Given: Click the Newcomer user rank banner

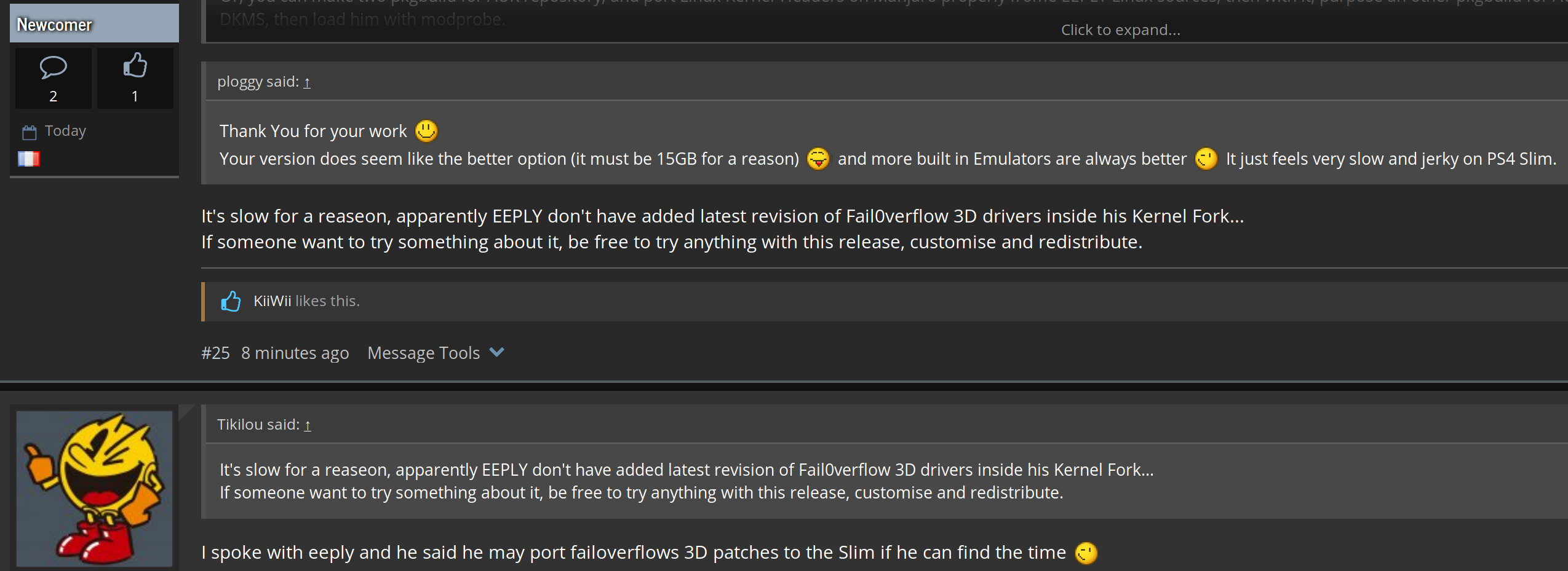Looking at the screenshot, I should [x=94, y=24].
